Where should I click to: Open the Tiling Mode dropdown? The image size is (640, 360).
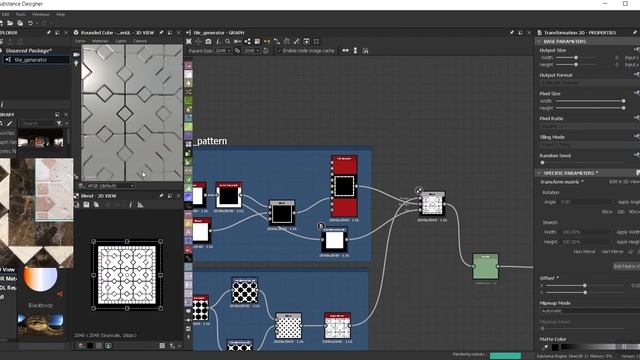click(x=590, y=144)
